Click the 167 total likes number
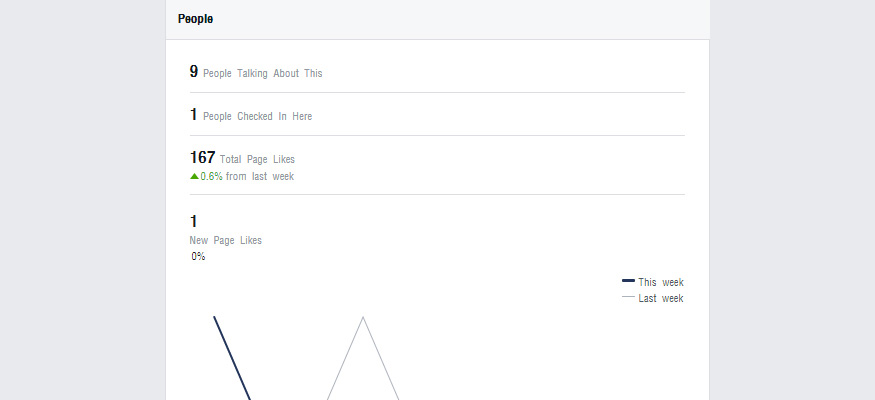875x400 pixels. point(203,157)
